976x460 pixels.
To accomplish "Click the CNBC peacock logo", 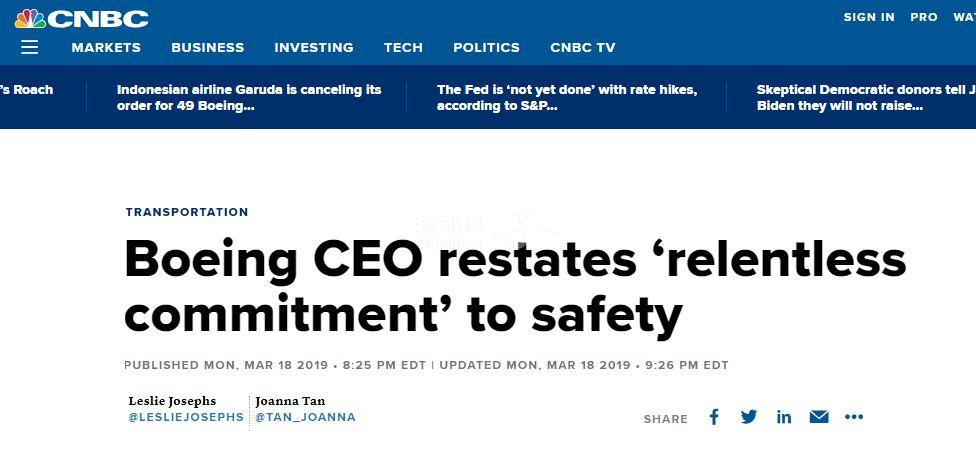I will [81, 18].
